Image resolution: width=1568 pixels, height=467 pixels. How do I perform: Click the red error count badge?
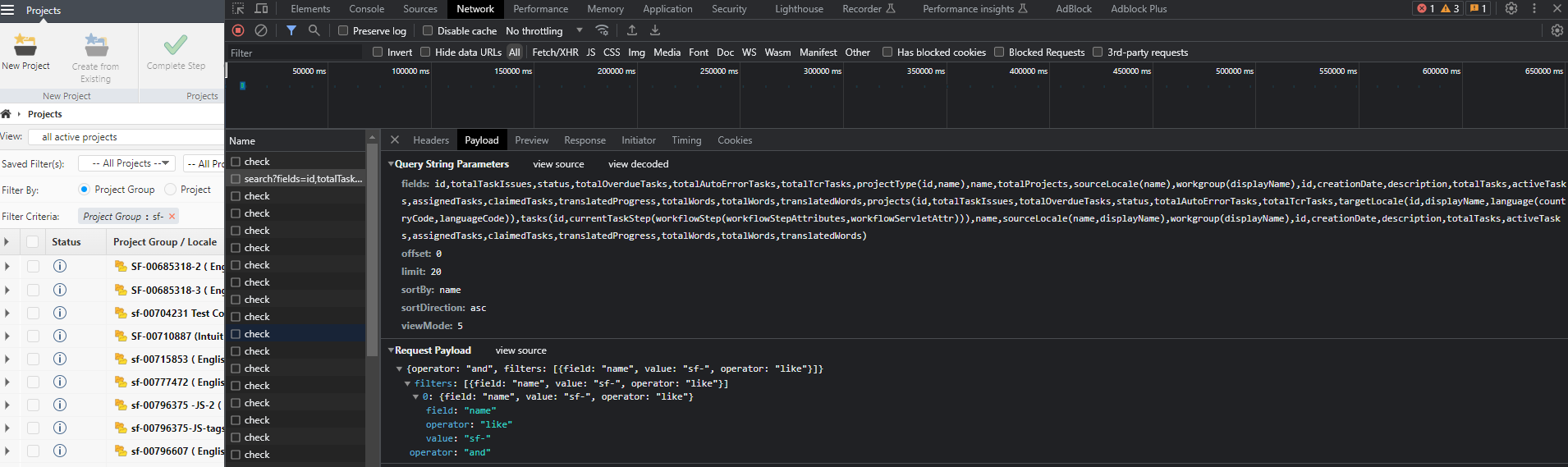(x=1426, y=9)
